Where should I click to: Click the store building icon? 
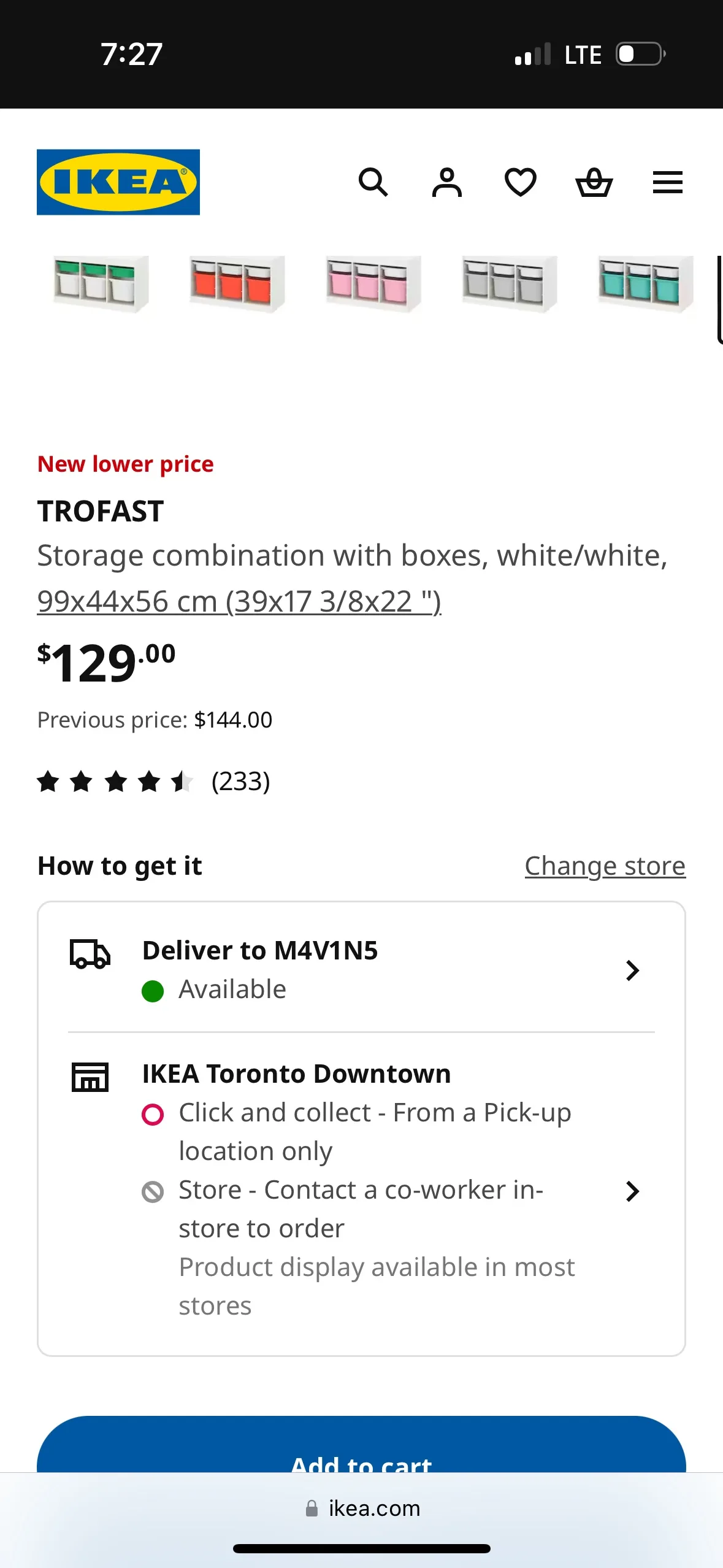(91, 1075)
